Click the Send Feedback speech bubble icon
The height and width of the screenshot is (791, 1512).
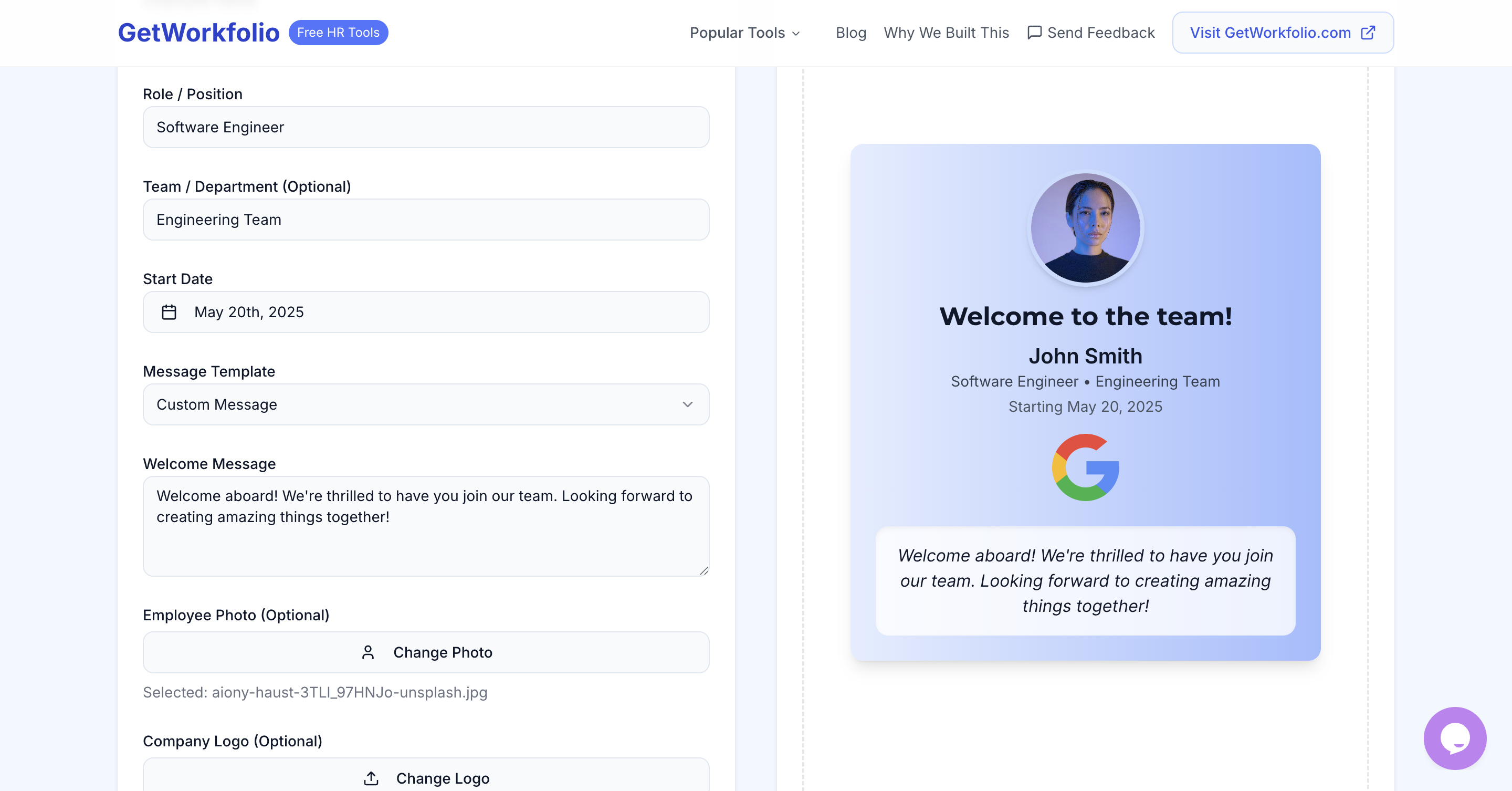(x=1034, y=33)
